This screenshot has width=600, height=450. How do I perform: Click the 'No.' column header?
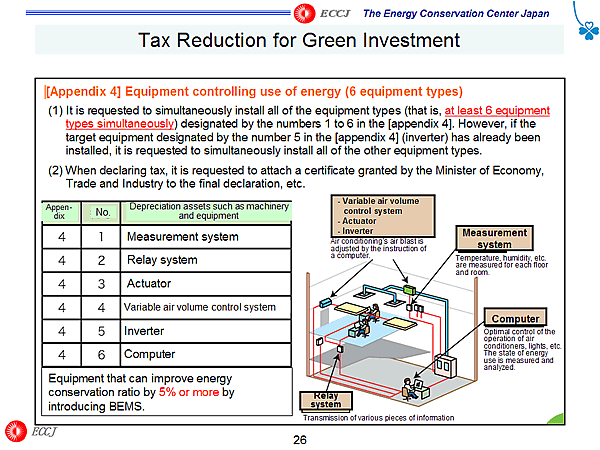click(x=102, y=212)
